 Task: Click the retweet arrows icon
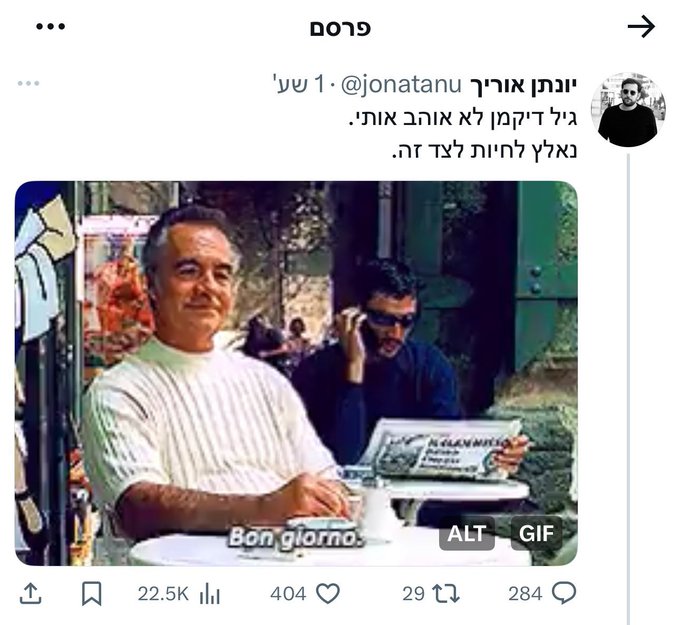click(x=447, y=593)
